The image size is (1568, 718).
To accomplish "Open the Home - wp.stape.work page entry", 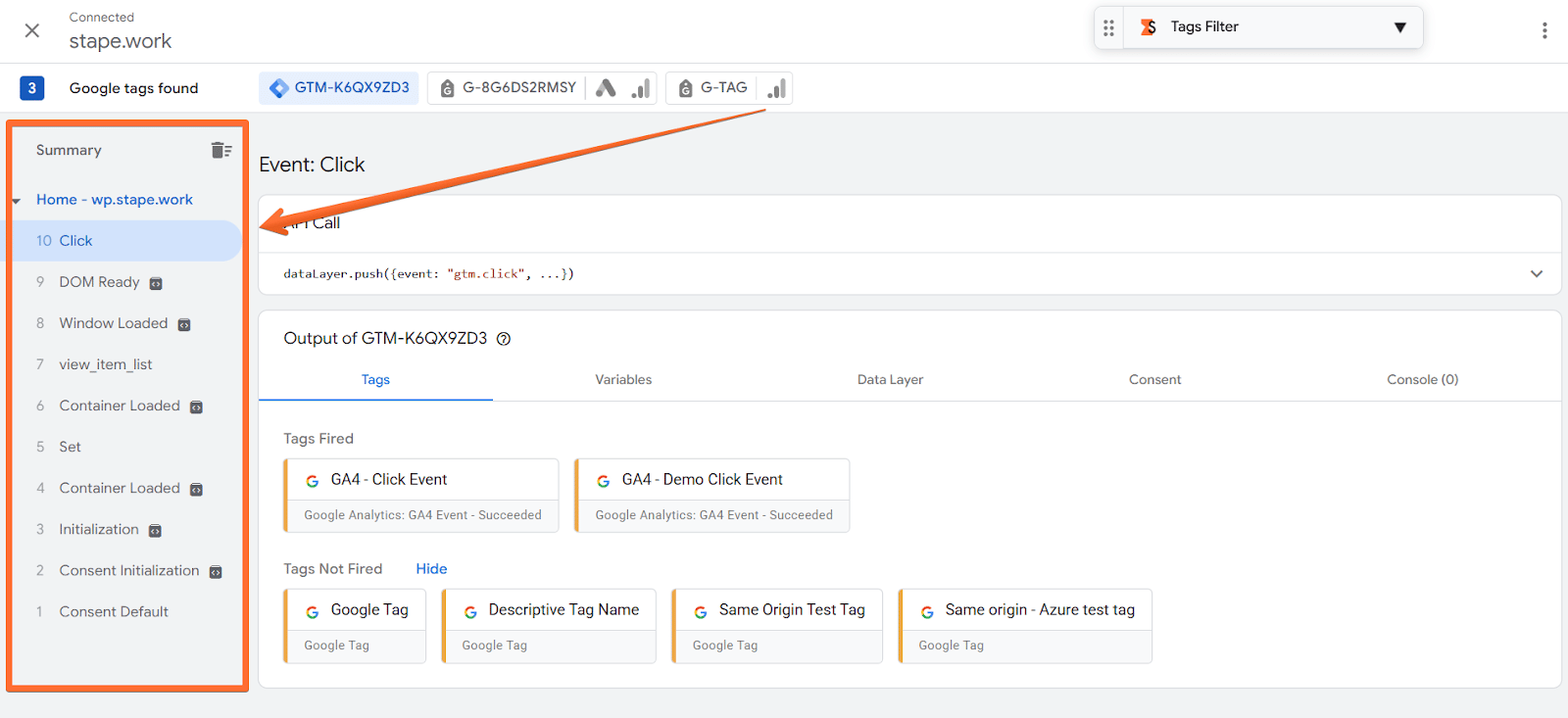I will coord(115,200).
